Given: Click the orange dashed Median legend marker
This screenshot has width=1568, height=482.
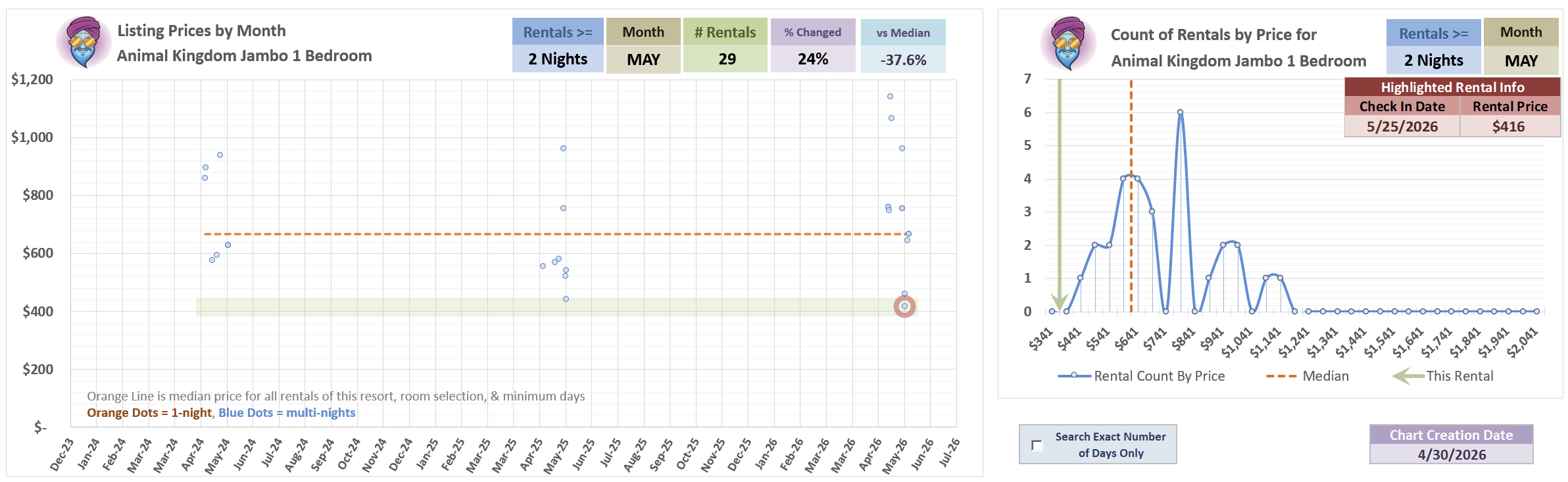Looking at the screenshot, I should 1281,376.
